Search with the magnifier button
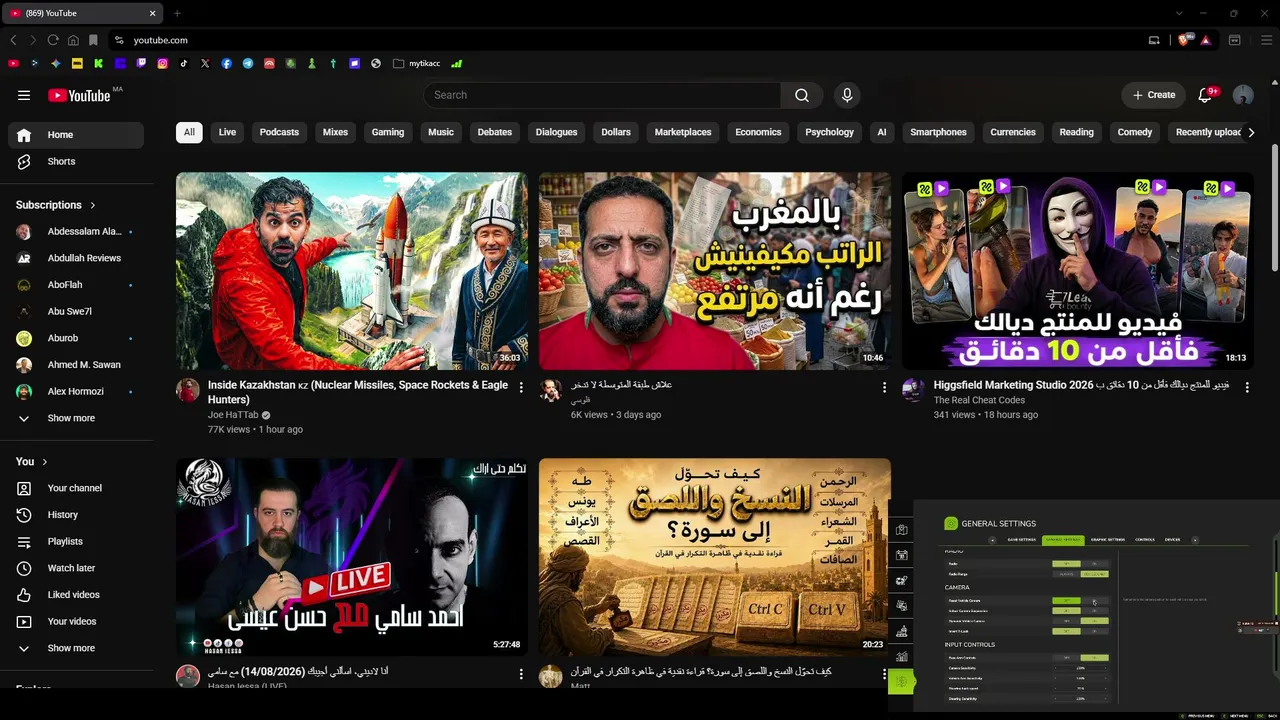This screenshot has height=720, width=1280. (802, 95)
